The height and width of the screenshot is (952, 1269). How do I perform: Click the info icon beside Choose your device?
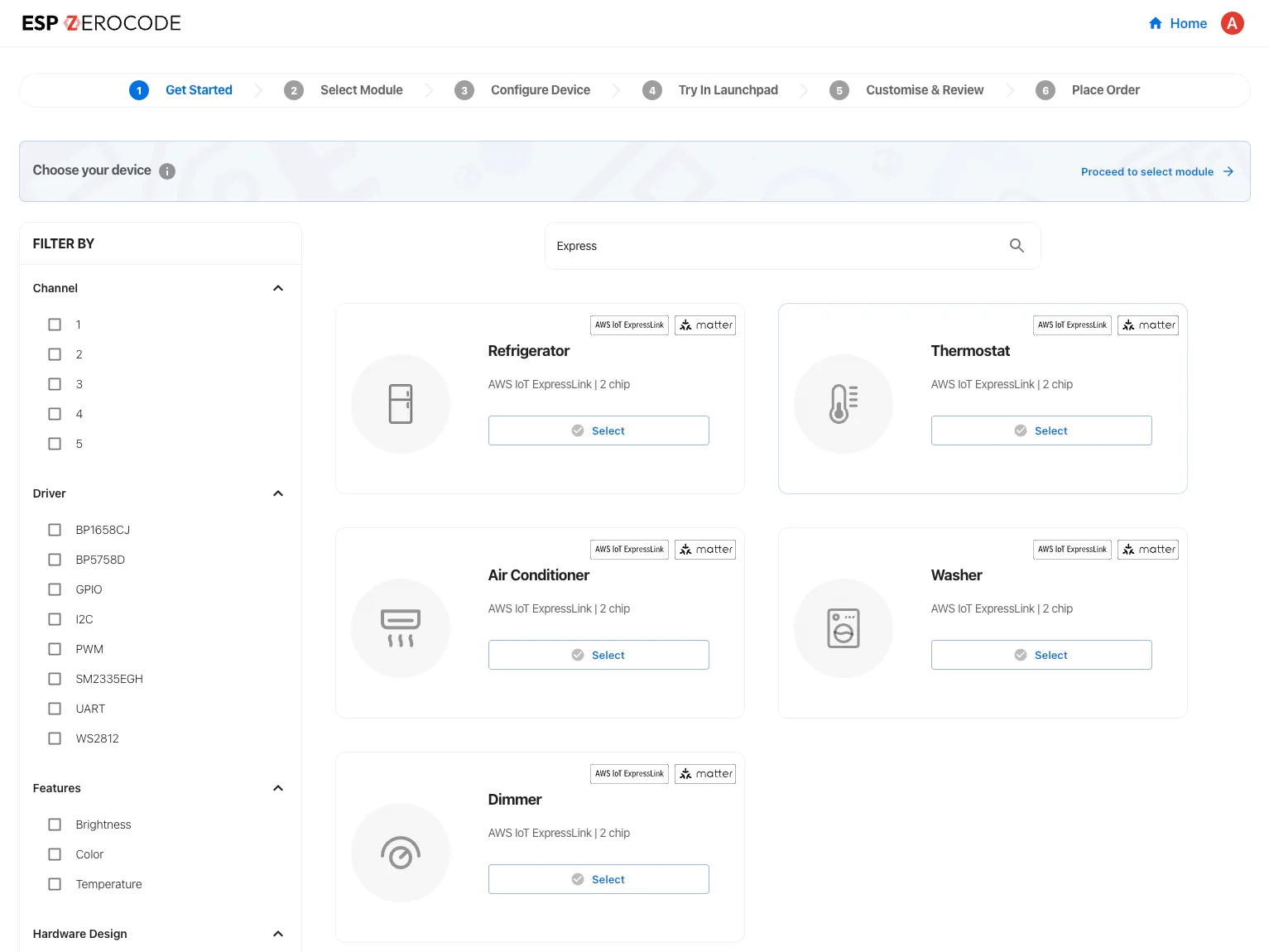coord(167,171)
